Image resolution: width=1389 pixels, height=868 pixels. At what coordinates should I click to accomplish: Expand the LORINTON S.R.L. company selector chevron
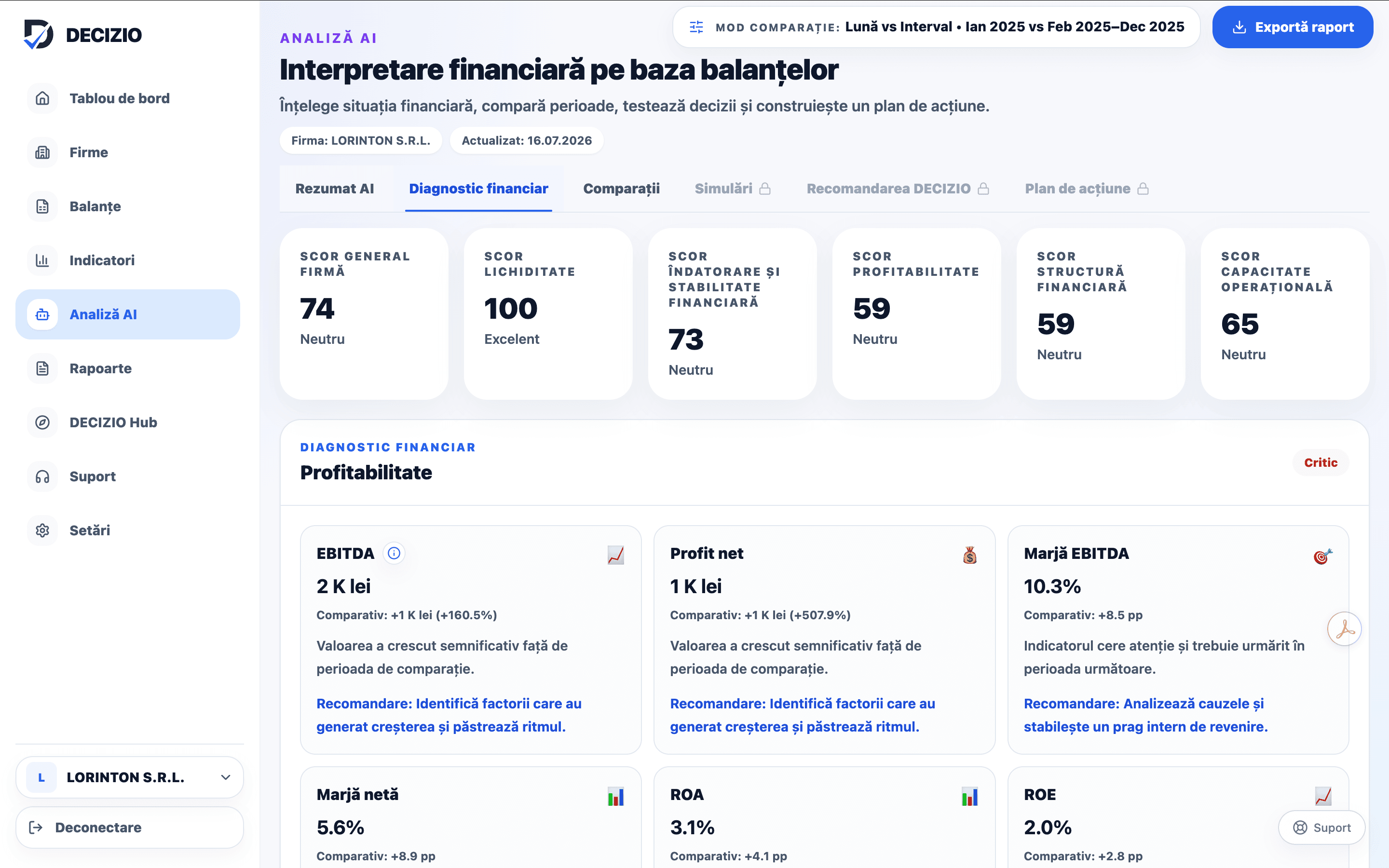click(226, 777)
